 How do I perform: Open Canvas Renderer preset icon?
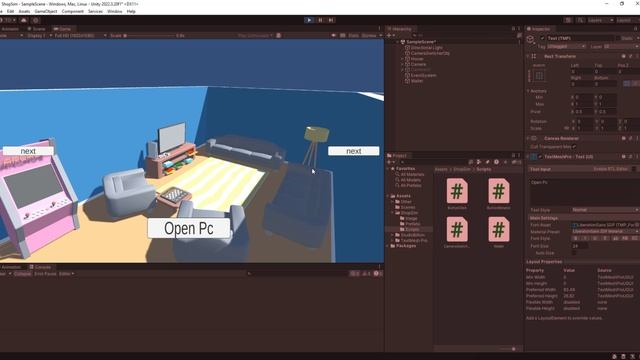[631, 138]
